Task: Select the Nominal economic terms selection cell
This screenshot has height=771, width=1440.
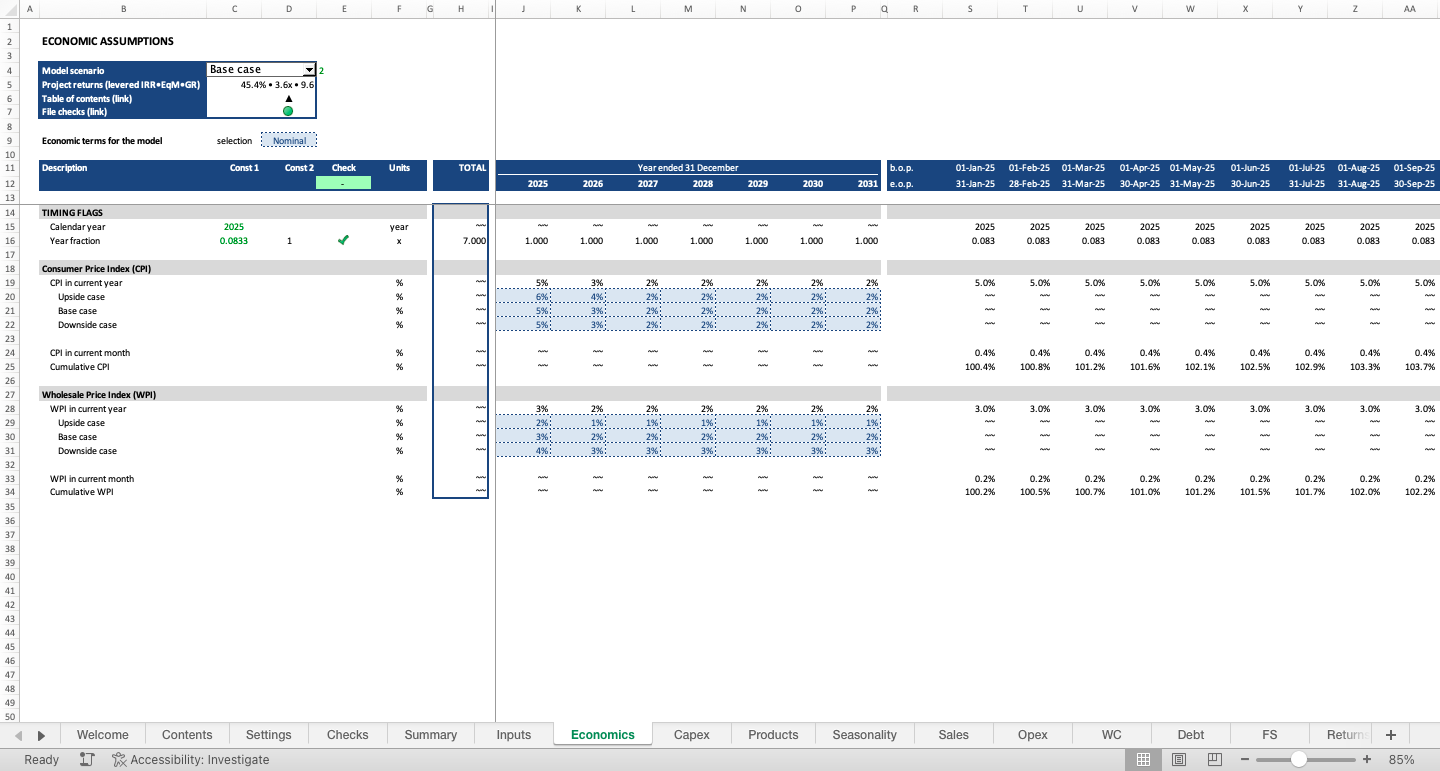Action: coord(289,141)
